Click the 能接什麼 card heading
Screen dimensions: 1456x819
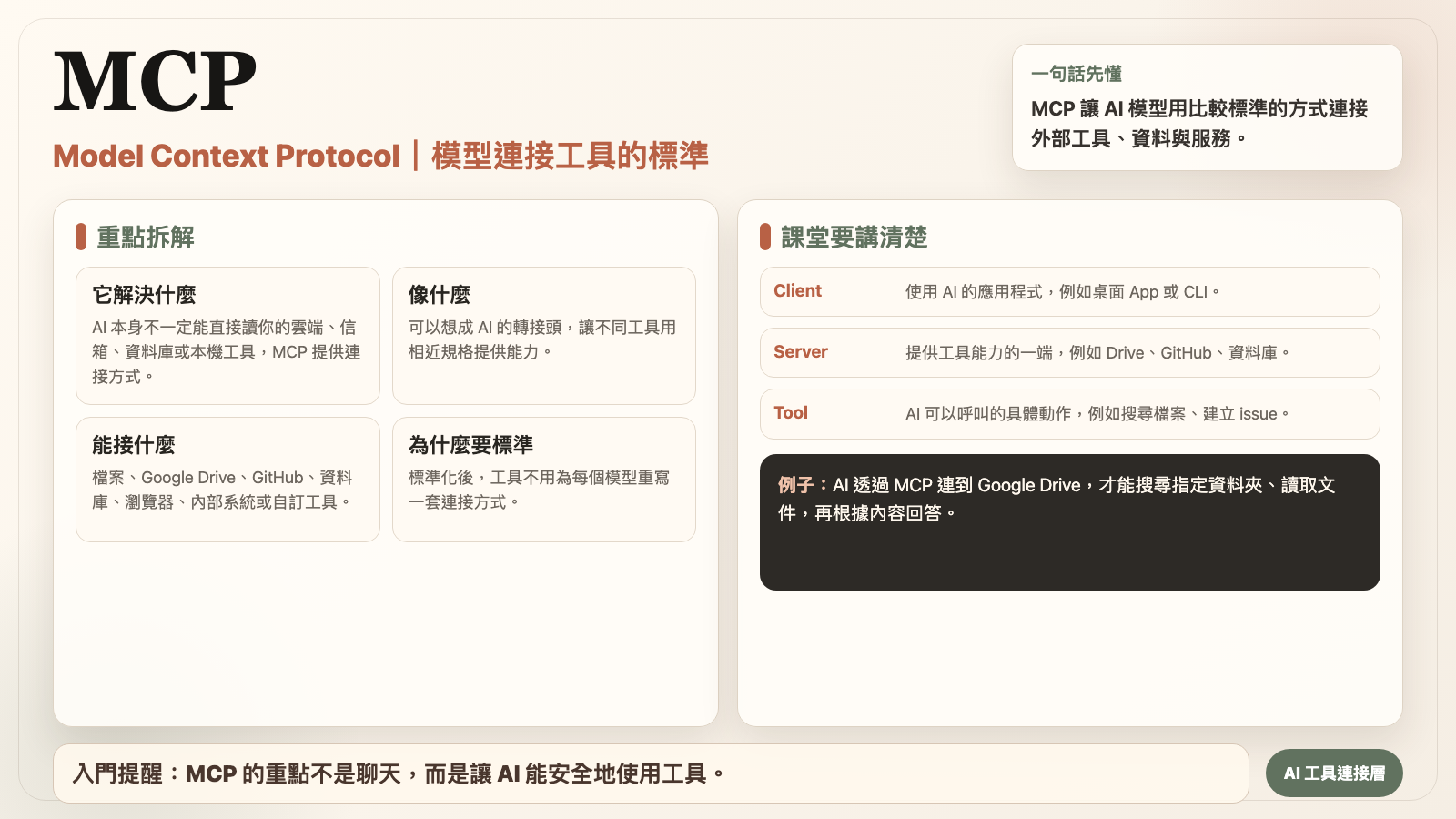pyautogui.click(x=133, y=445)
